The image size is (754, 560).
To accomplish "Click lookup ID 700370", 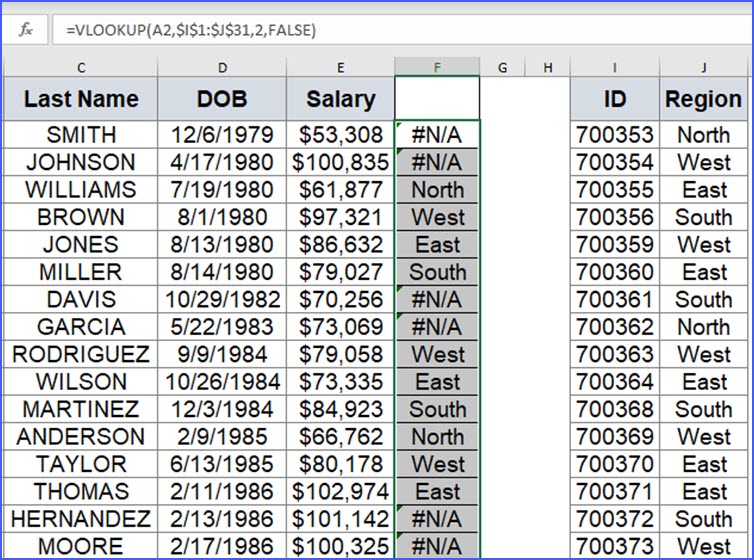I will [x=615, y=464].
